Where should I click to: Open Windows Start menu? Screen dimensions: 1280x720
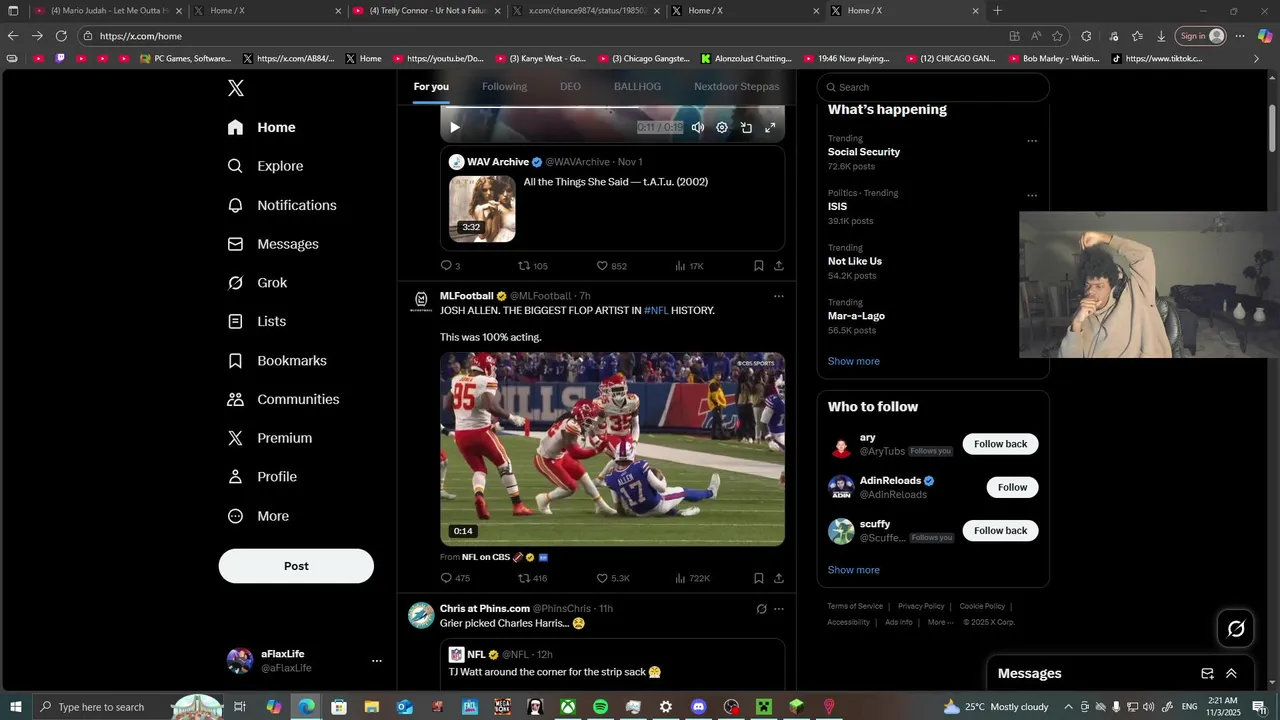[16, 707]
